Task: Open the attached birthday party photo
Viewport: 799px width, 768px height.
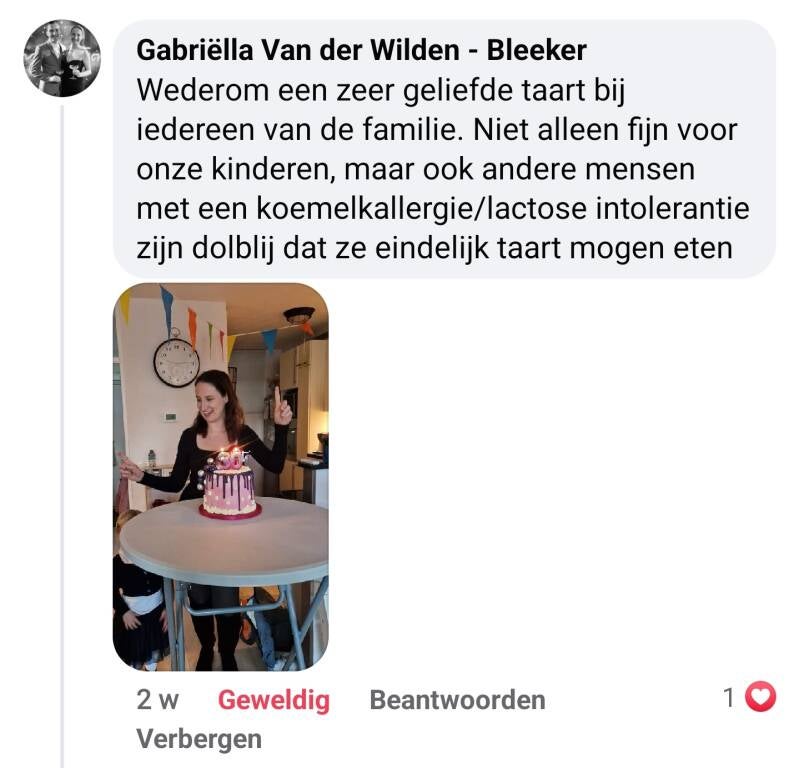Action: [x=221, y=477]
